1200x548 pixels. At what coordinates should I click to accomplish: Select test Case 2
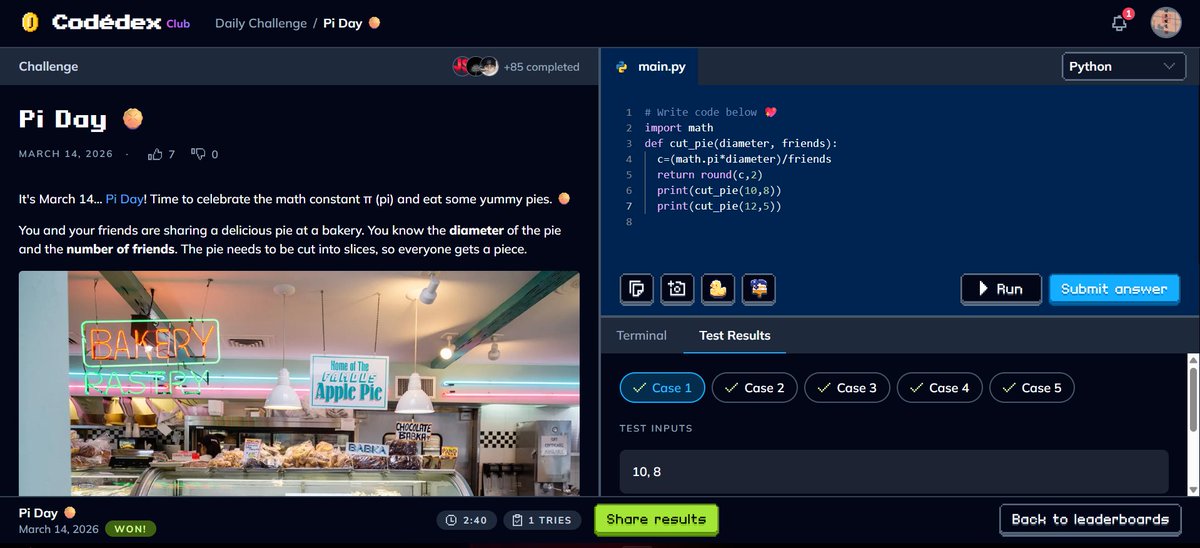[x=755, y=388]
